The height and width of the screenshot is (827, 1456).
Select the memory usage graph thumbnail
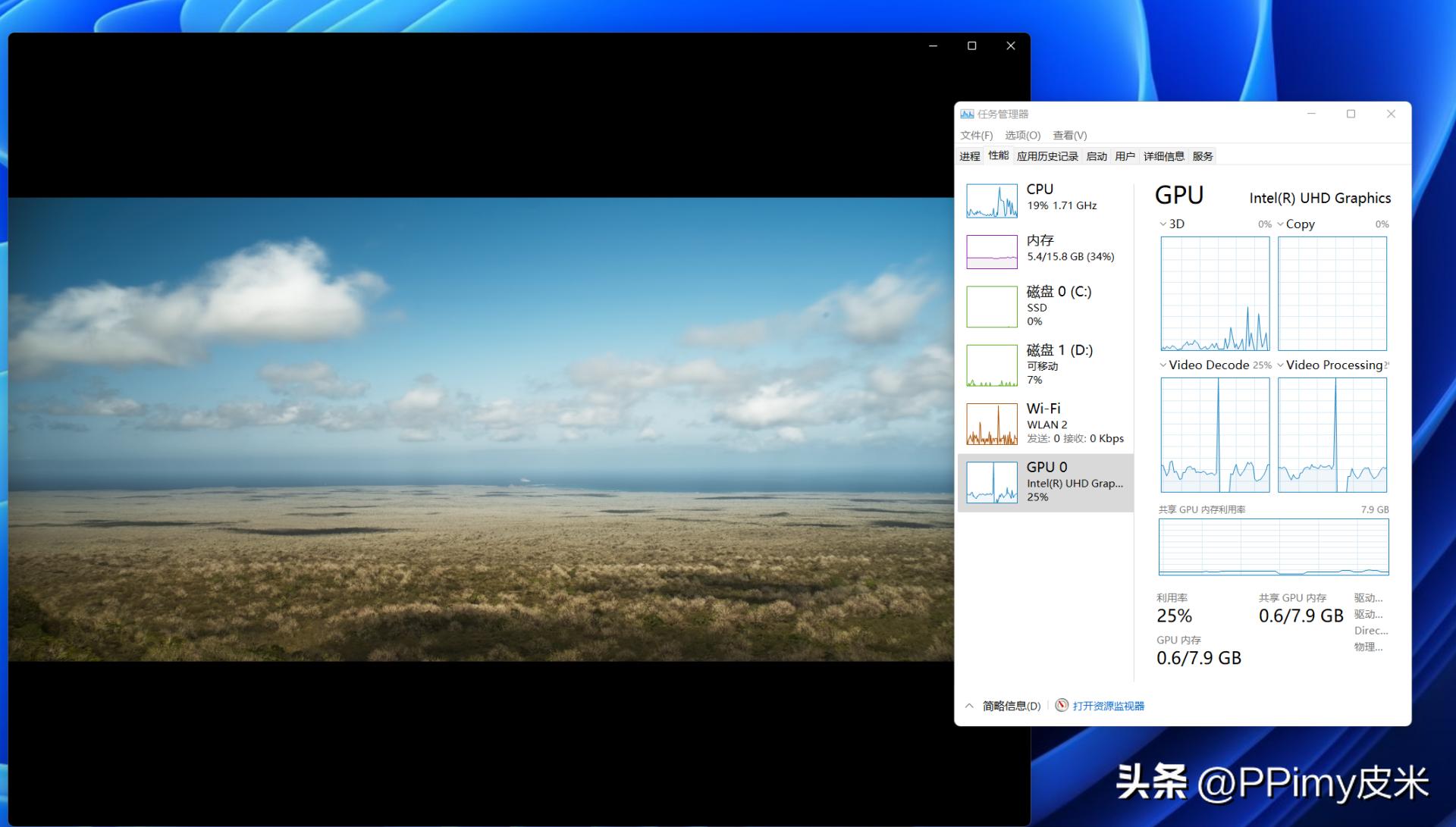tap(991, 252)
